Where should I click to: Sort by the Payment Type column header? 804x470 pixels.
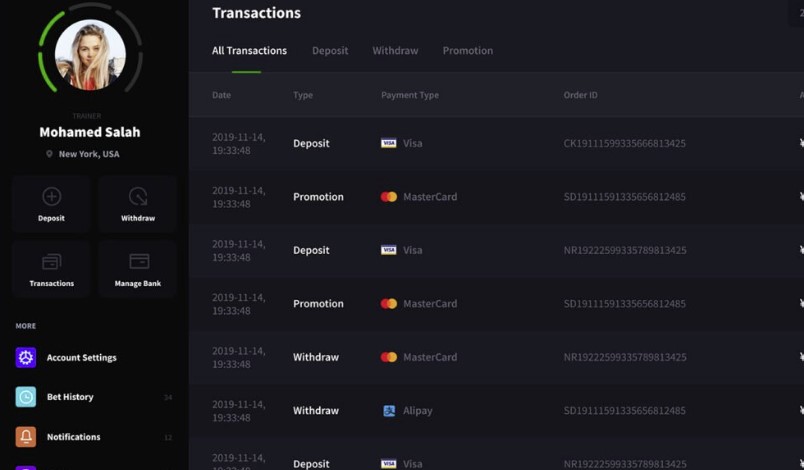(x=410, y=95)
